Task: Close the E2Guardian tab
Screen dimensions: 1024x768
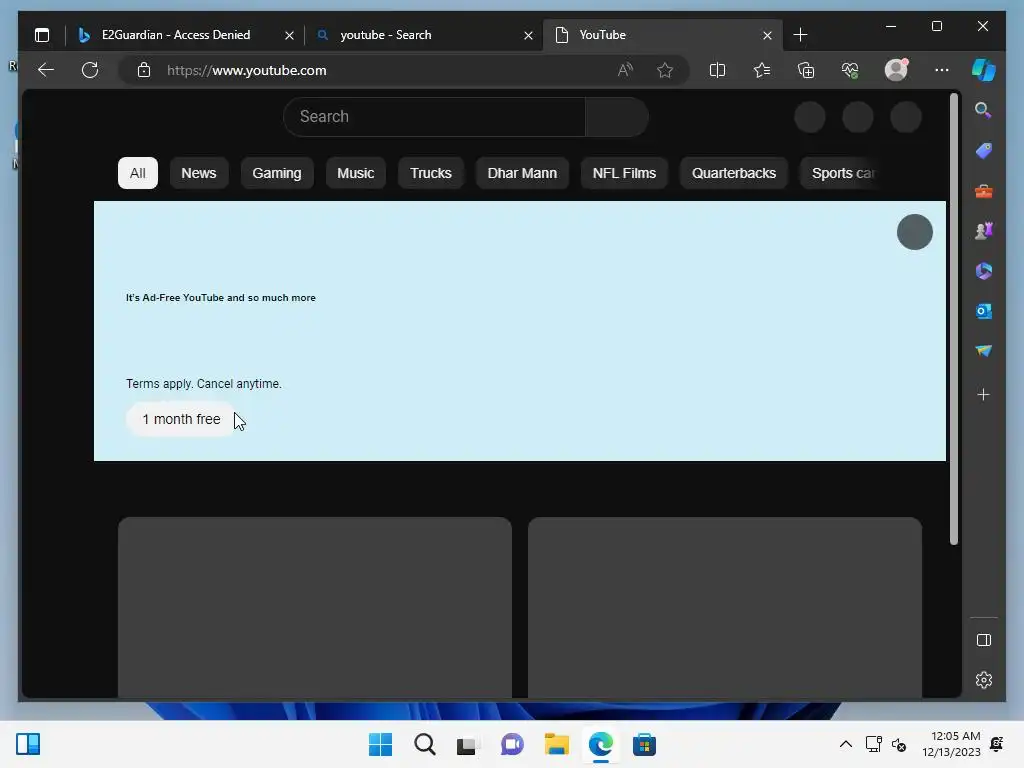Action: point(289,35)
